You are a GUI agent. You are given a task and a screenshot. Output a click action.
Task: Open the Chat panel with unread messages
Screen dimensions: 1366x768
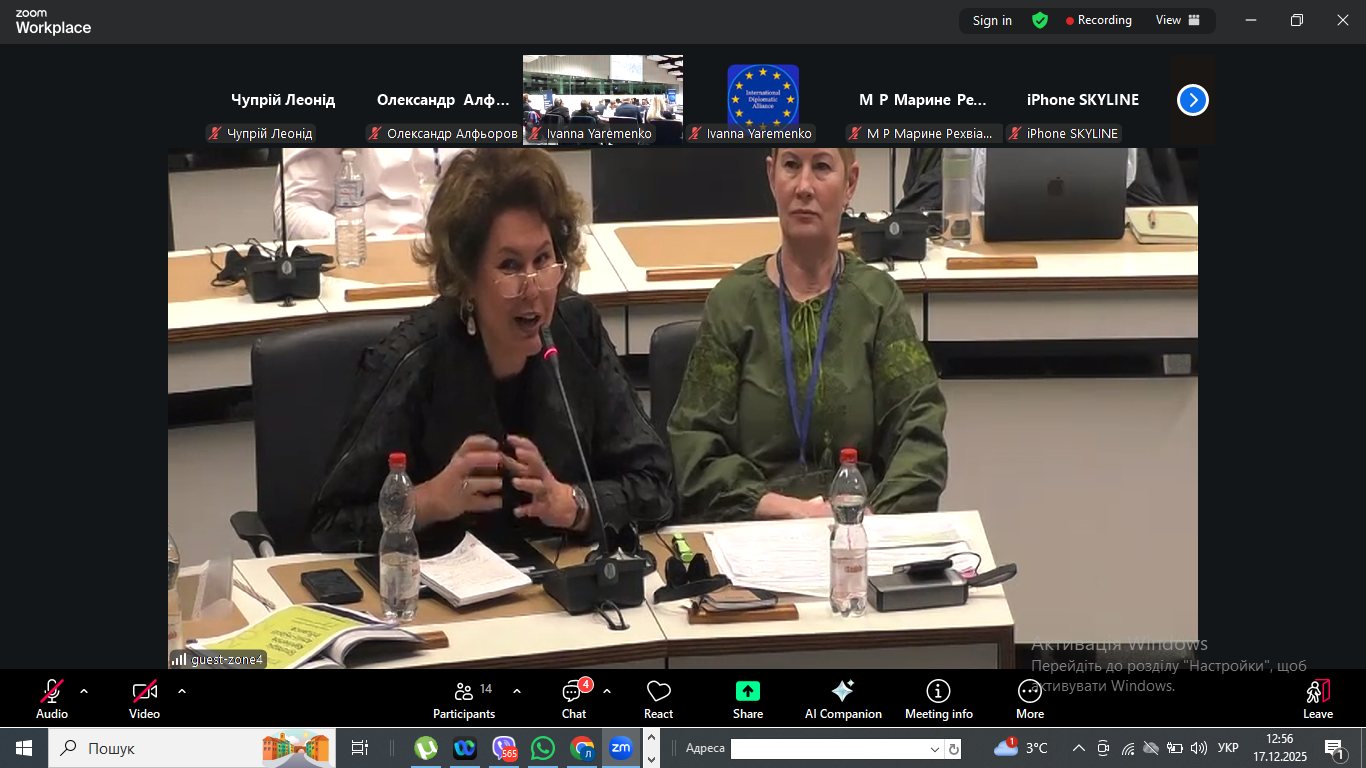point(574,699)
